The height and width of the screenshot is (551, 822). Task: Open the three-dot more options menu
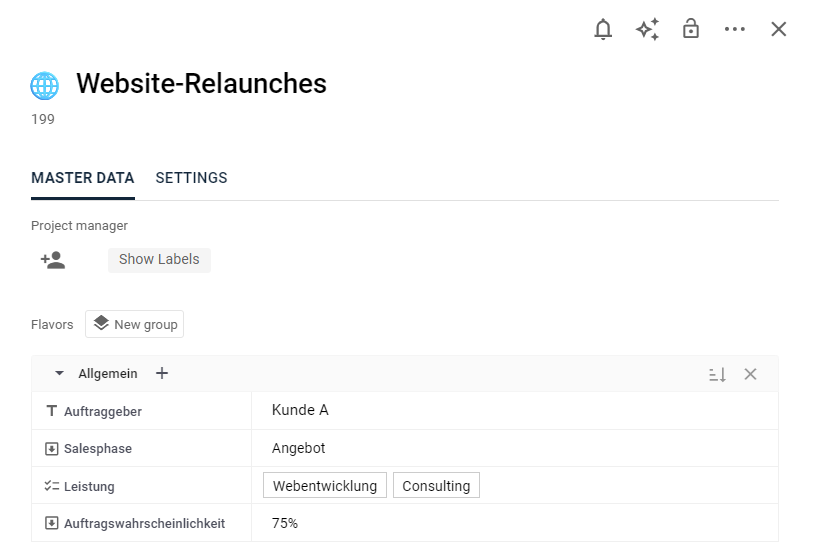734,29
